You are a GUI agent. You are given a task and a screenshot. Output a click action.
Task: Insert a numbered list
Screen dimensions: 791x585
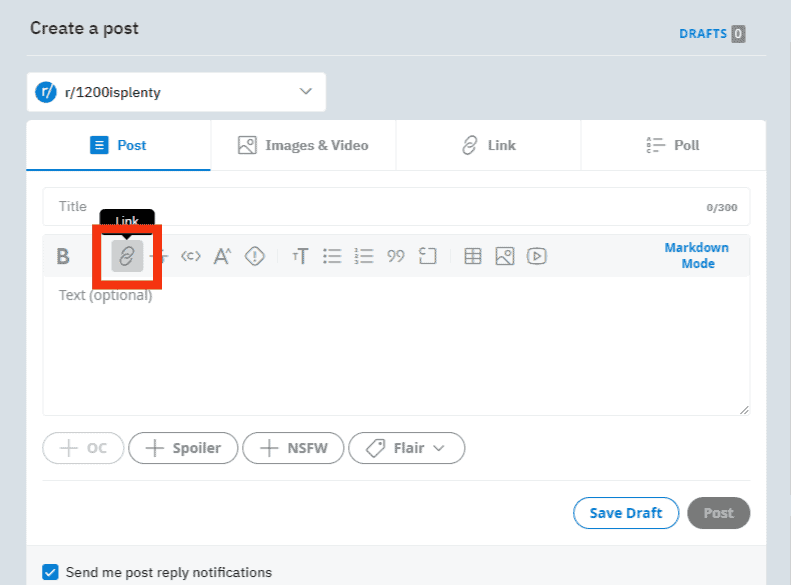(x=364, y=256)
